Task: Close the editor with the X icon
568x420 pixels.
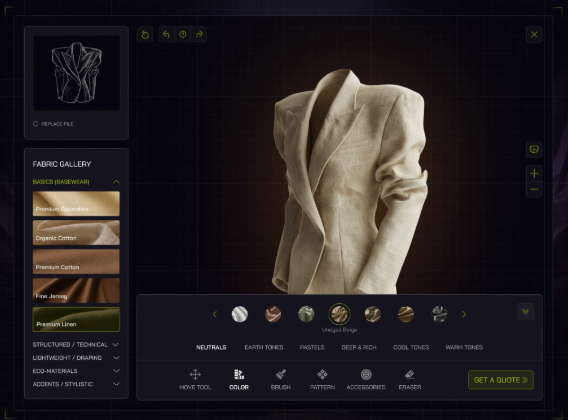Action: [x=534, y=35]
